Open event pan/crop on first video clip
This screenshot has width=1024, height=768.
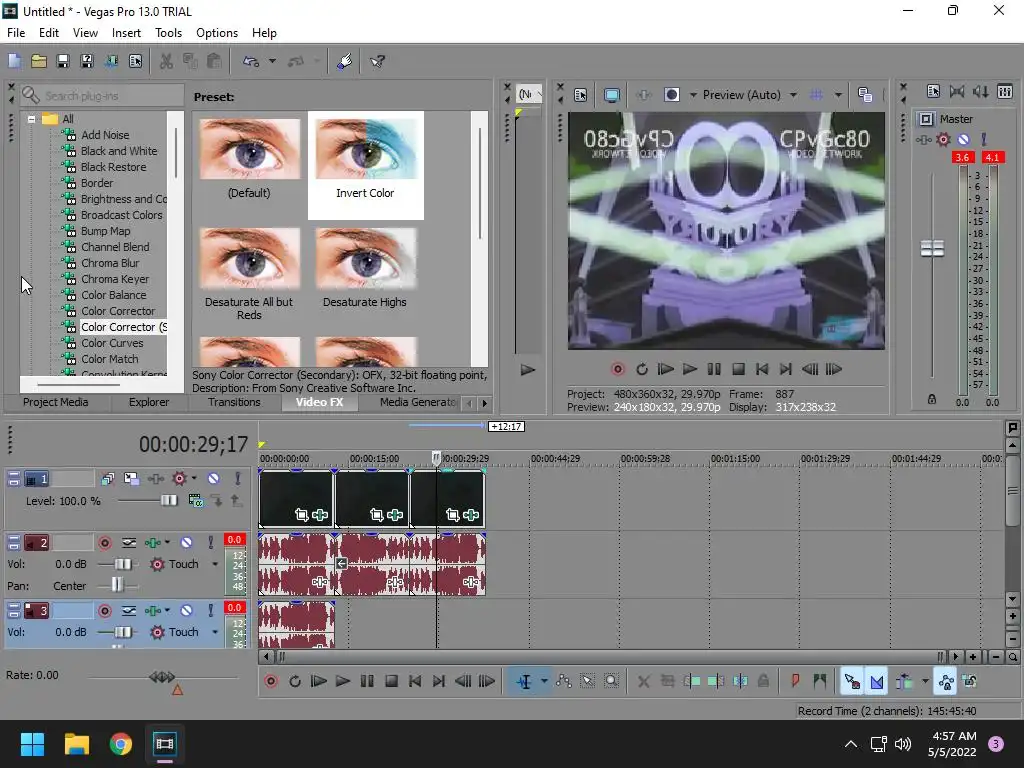point(301,515)
